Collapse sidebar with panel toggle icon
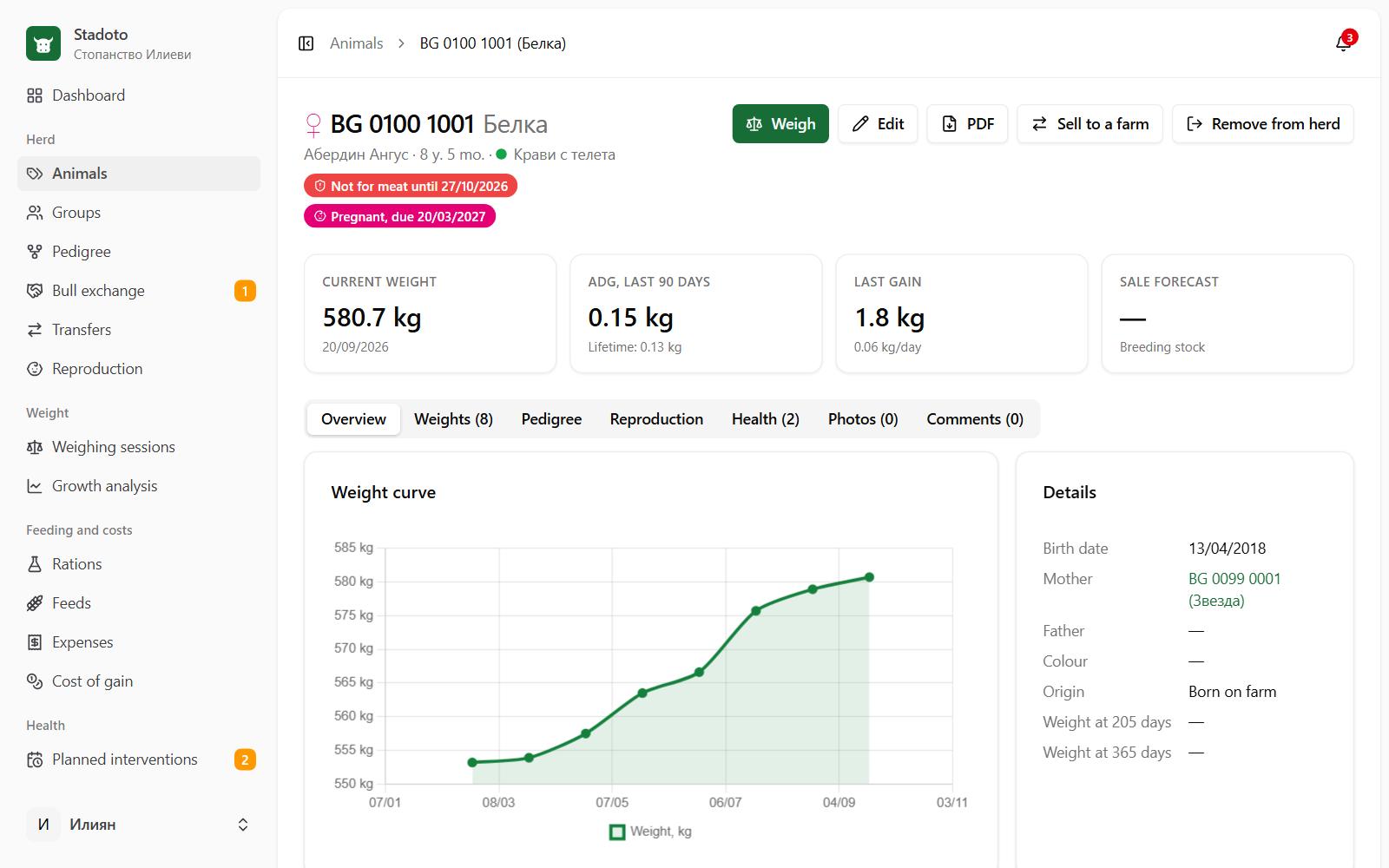This screenshot has height=868, width=1389. [306, 43]
